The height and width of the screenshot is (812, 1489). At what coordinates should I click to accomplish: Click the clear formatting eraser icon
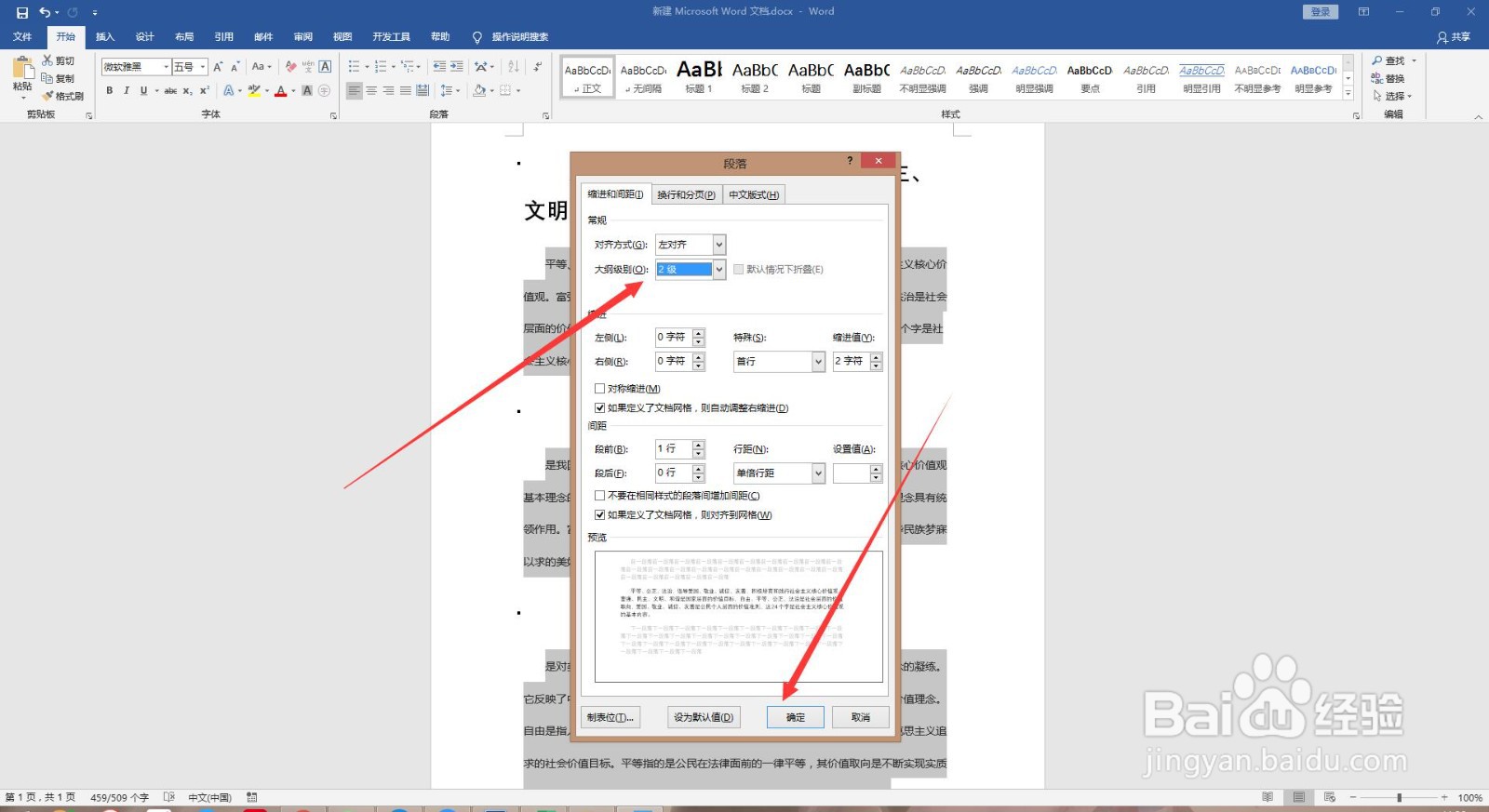pyautogui.click(x=291, y=67)
